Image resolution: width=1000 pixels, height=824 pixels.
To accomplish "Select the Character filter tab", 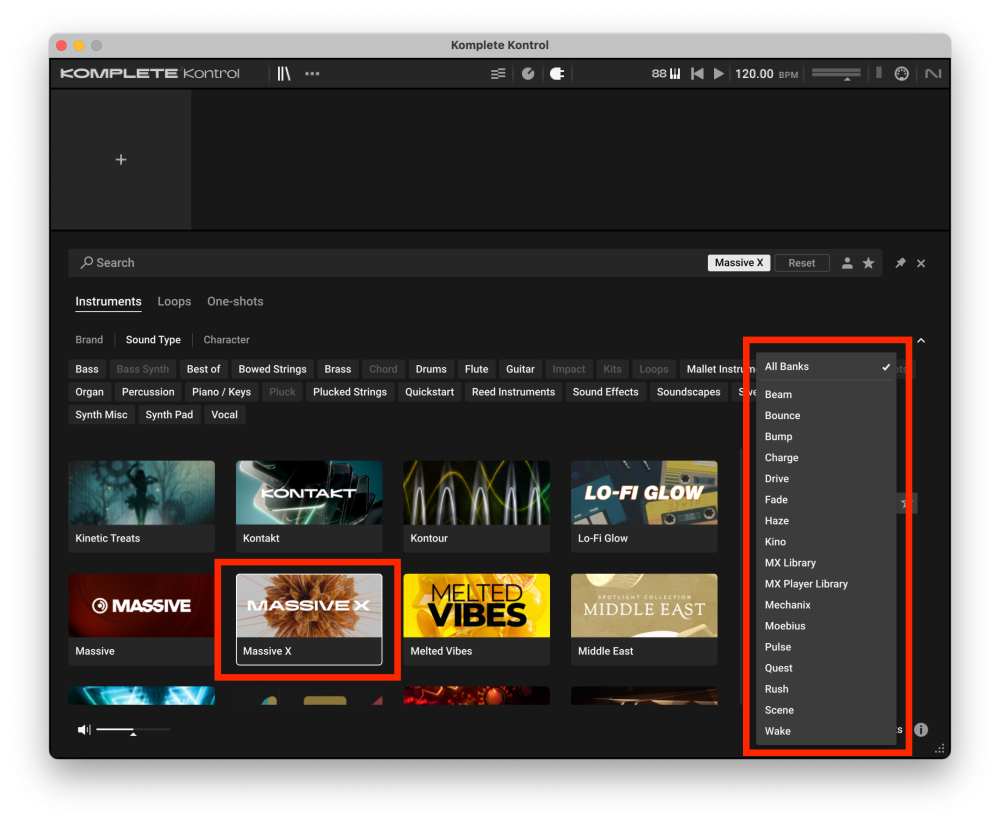I will 226,340.
